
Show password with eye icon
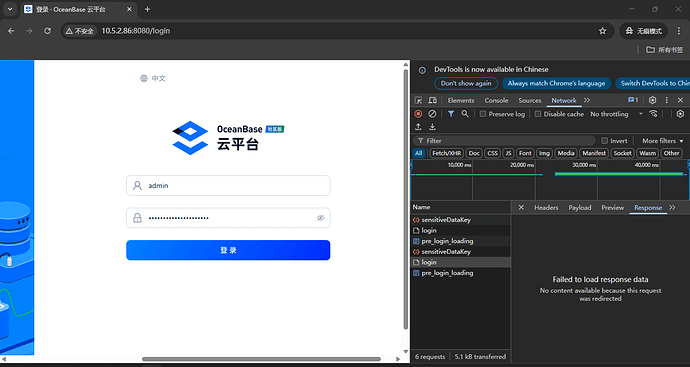pyautogui.click(x=320, y=218)
